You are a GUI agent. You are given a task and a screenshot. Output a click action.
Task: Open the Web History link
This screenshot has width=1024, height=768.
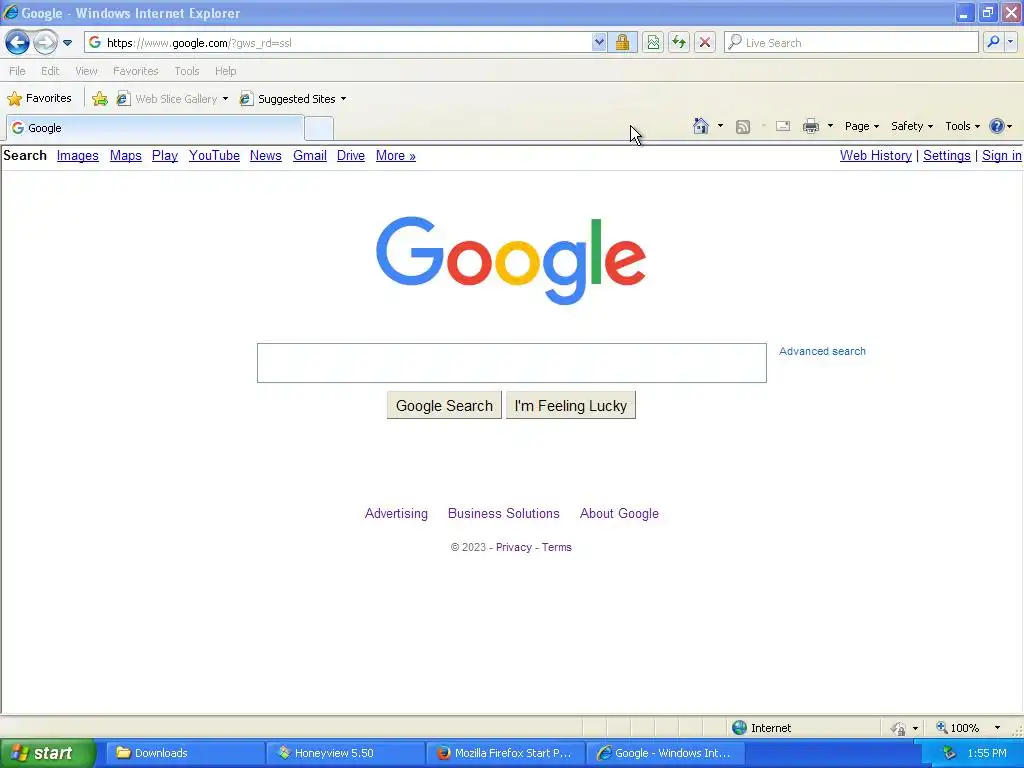pos(876,155)
